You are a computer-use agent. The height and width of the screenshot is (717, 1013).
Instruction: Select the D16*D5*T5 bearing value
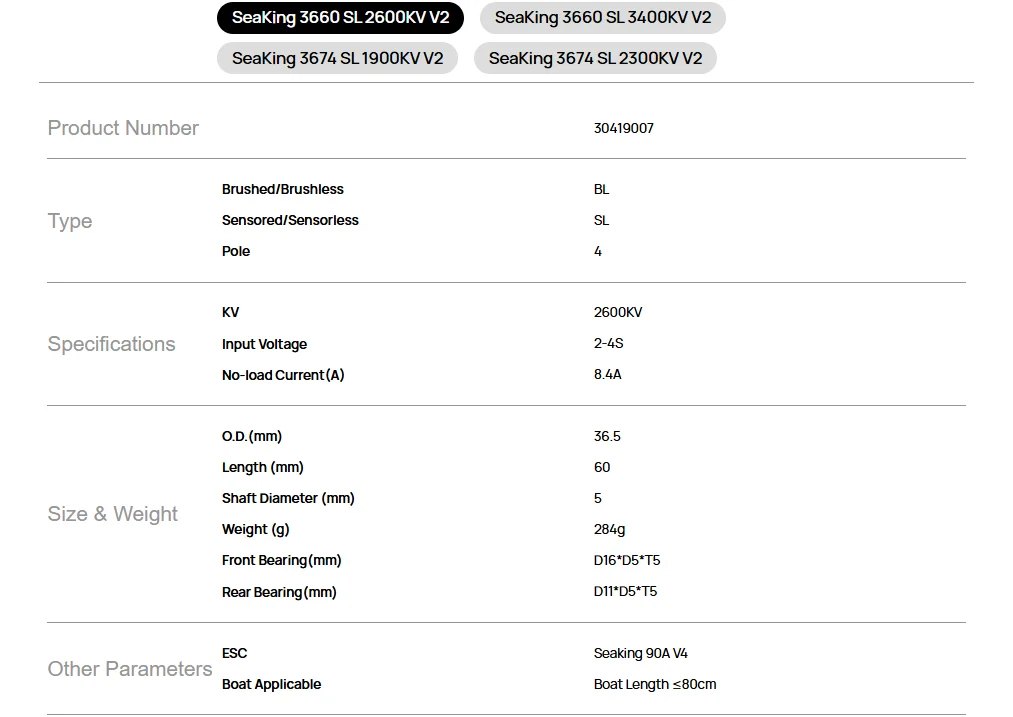pyautogui.click(x=627, y=560)
